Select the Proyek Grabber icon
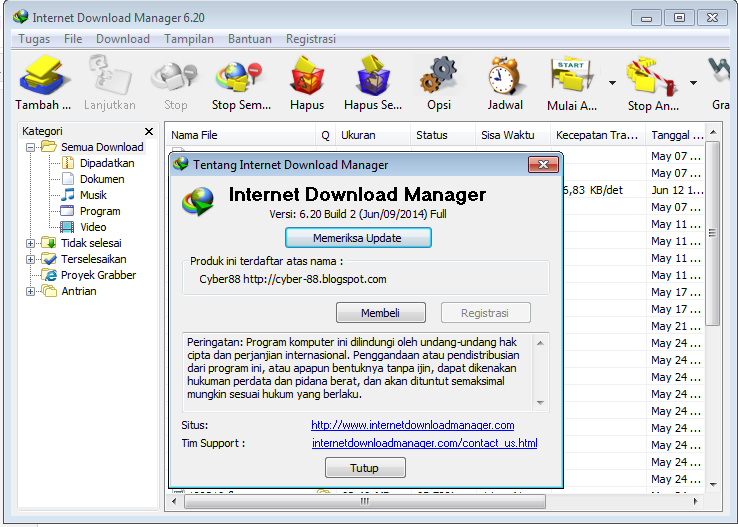 pos(49,275)
